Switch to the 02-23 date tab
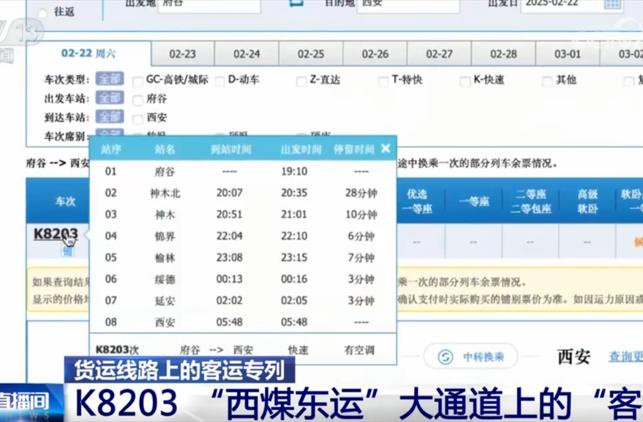 point(182,54)
